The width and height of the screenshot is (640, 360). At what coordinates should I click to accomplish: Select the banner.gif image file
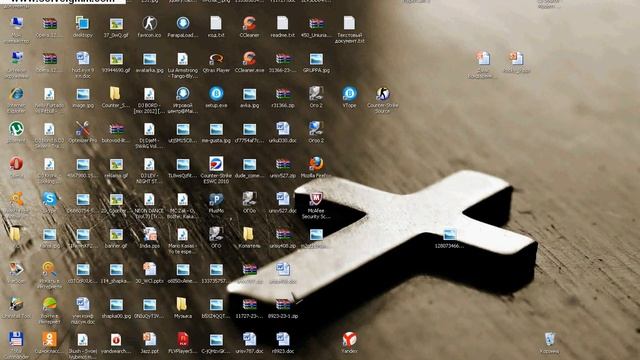[x=116, y=234]
